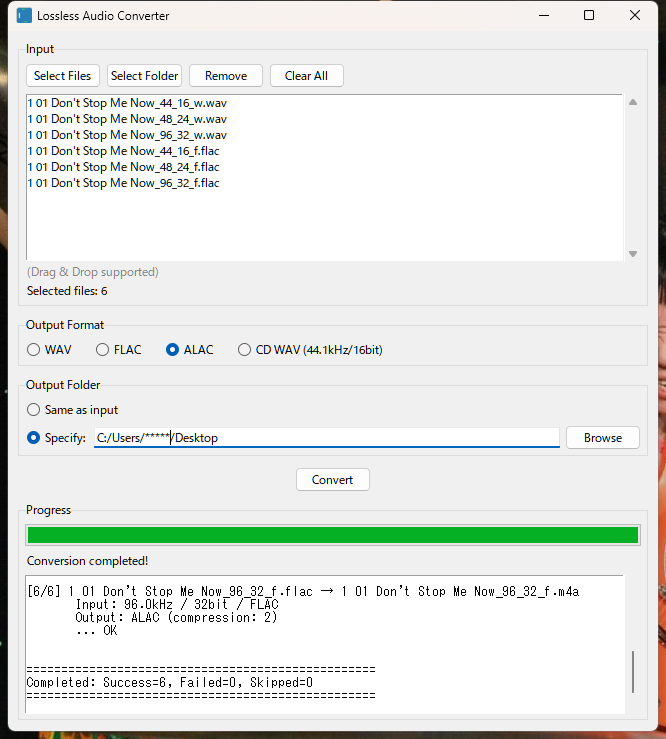Select CD WAV (44.1kHz/16bit) format
666x739 pixels.
tap(310, 350)
